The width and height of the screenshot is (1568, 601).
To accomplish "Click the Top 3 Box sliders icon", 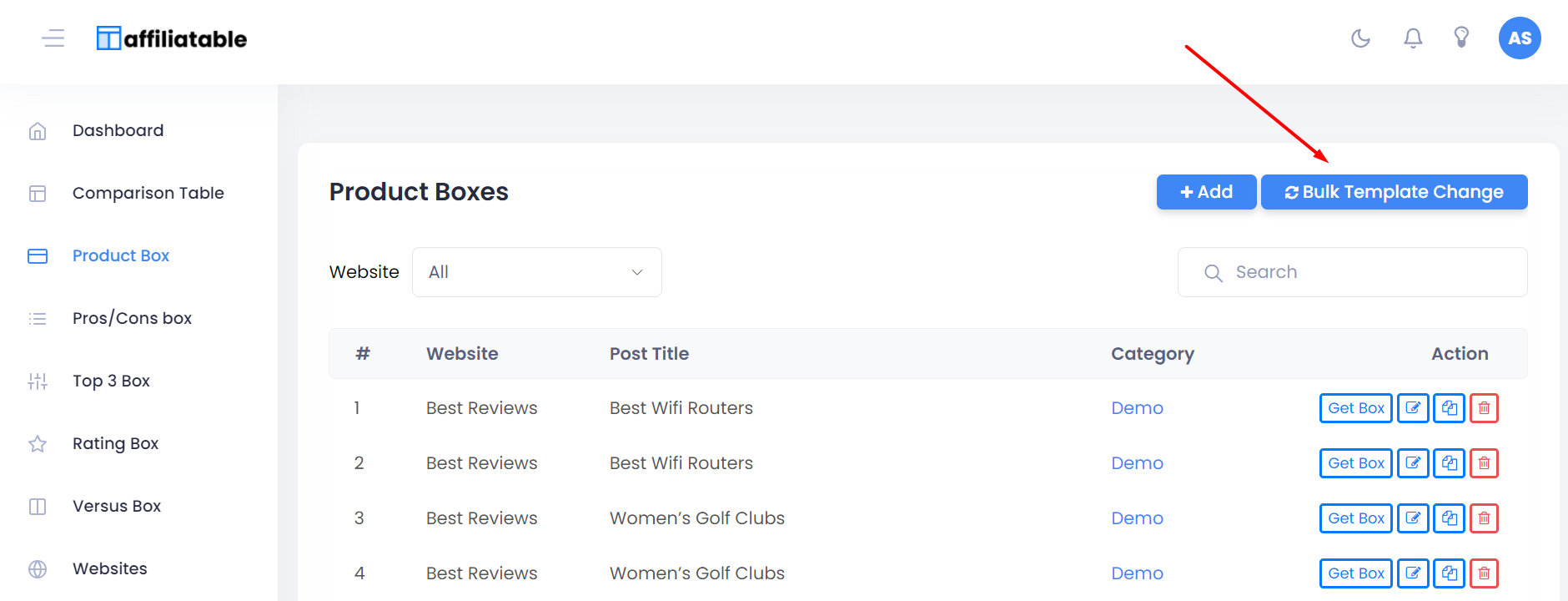I will click(38, 381).
